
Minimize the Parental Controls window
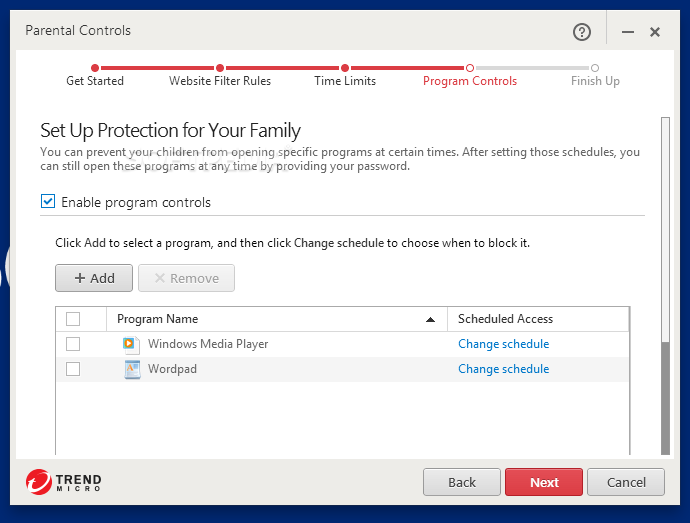pos(628,32)
